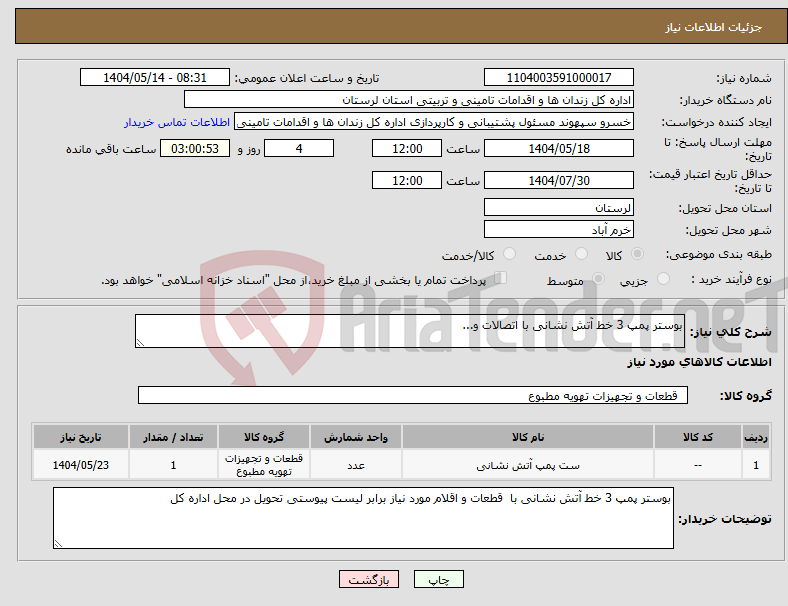Viewport: 788px width, 606px height.
Task: Click the cell ست پمپ آتش نشانی
Action: (528, 465)
